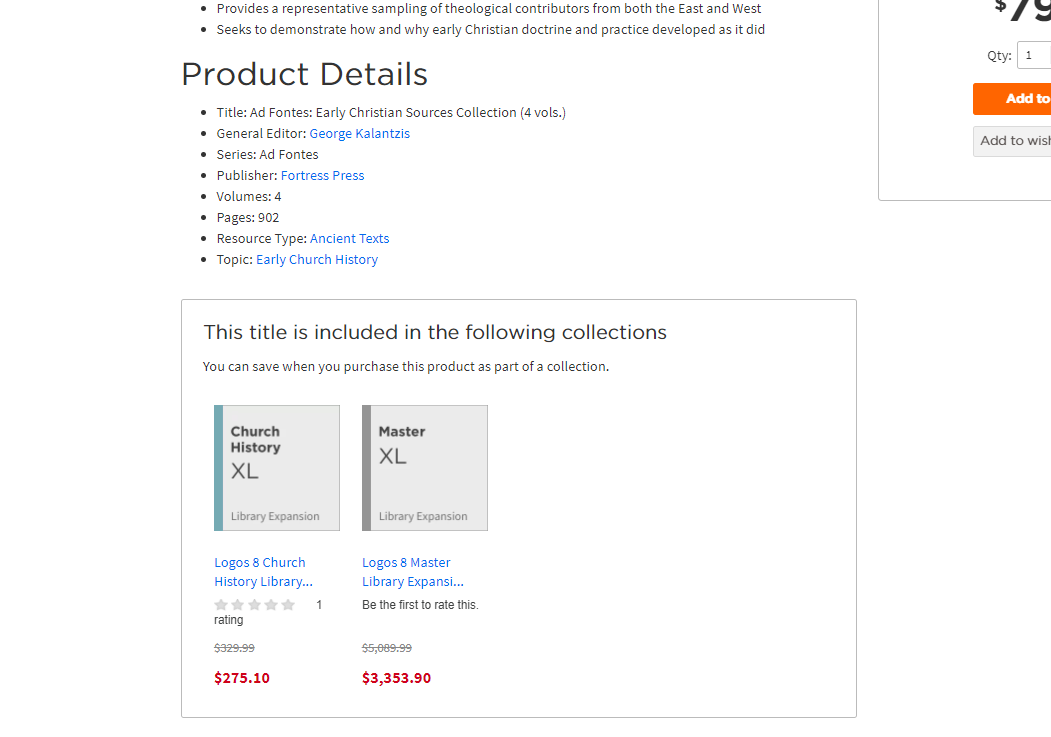Viewport: 1051px width, 737px height.
Task: Open Logos 8 Church History Library title link
Action: click(x=262, y=572)
